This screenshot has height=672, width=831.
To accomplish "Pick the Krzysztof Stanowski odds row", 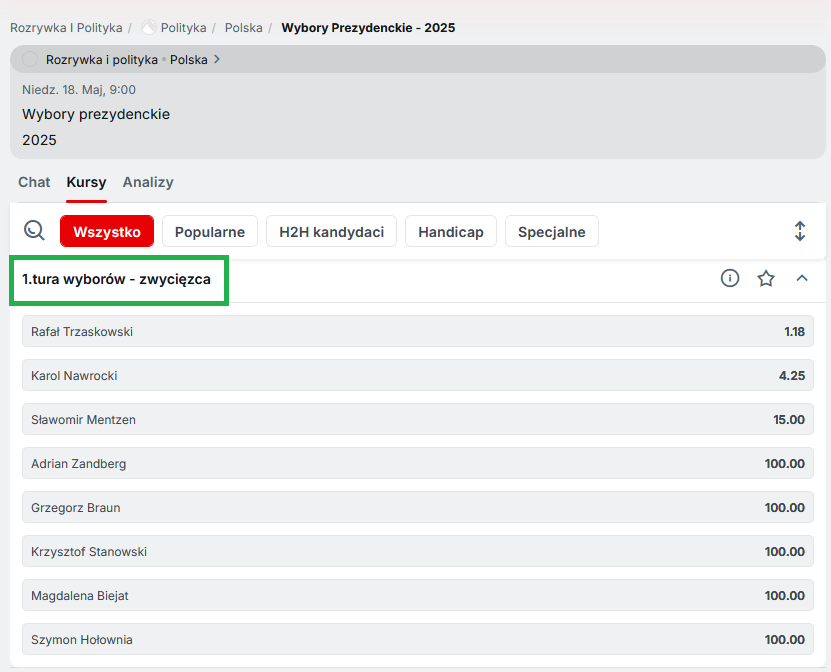I will click(x=418, y=551).
